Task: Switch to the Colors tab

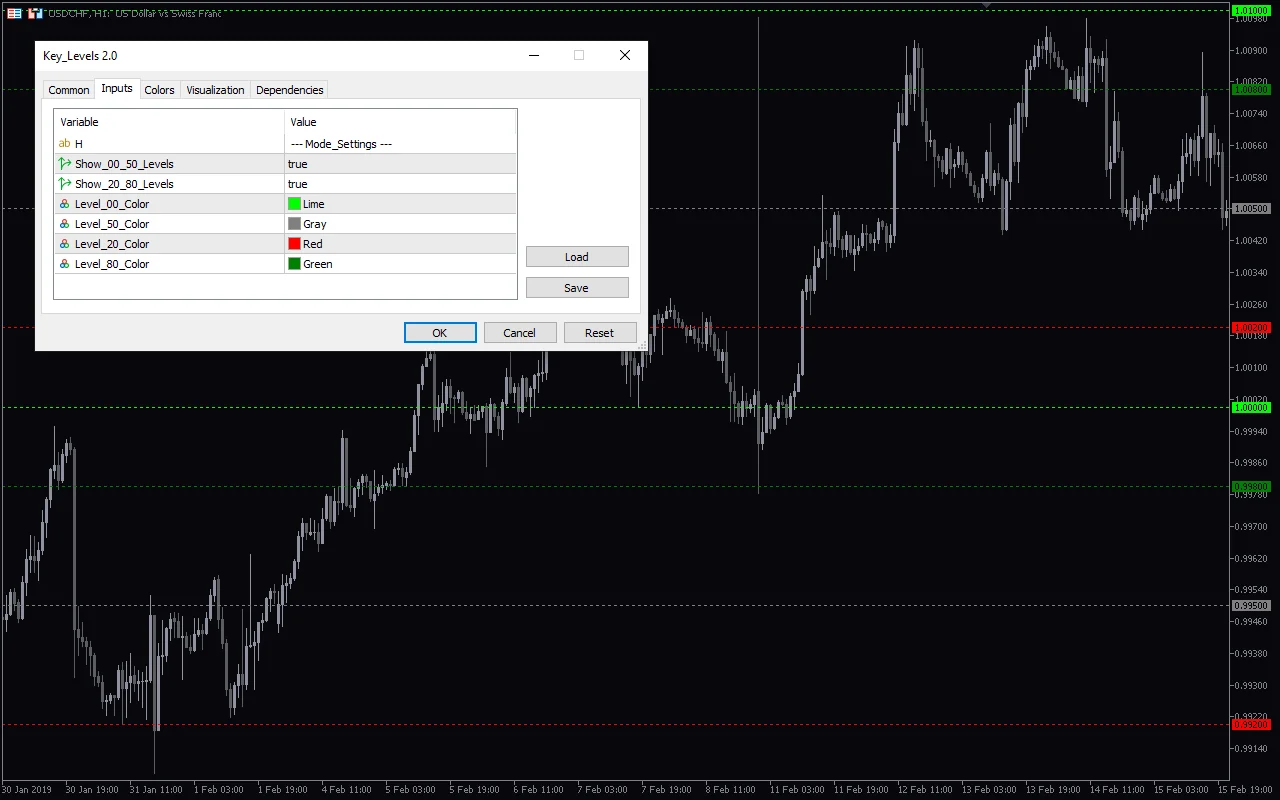Action: 159,89
